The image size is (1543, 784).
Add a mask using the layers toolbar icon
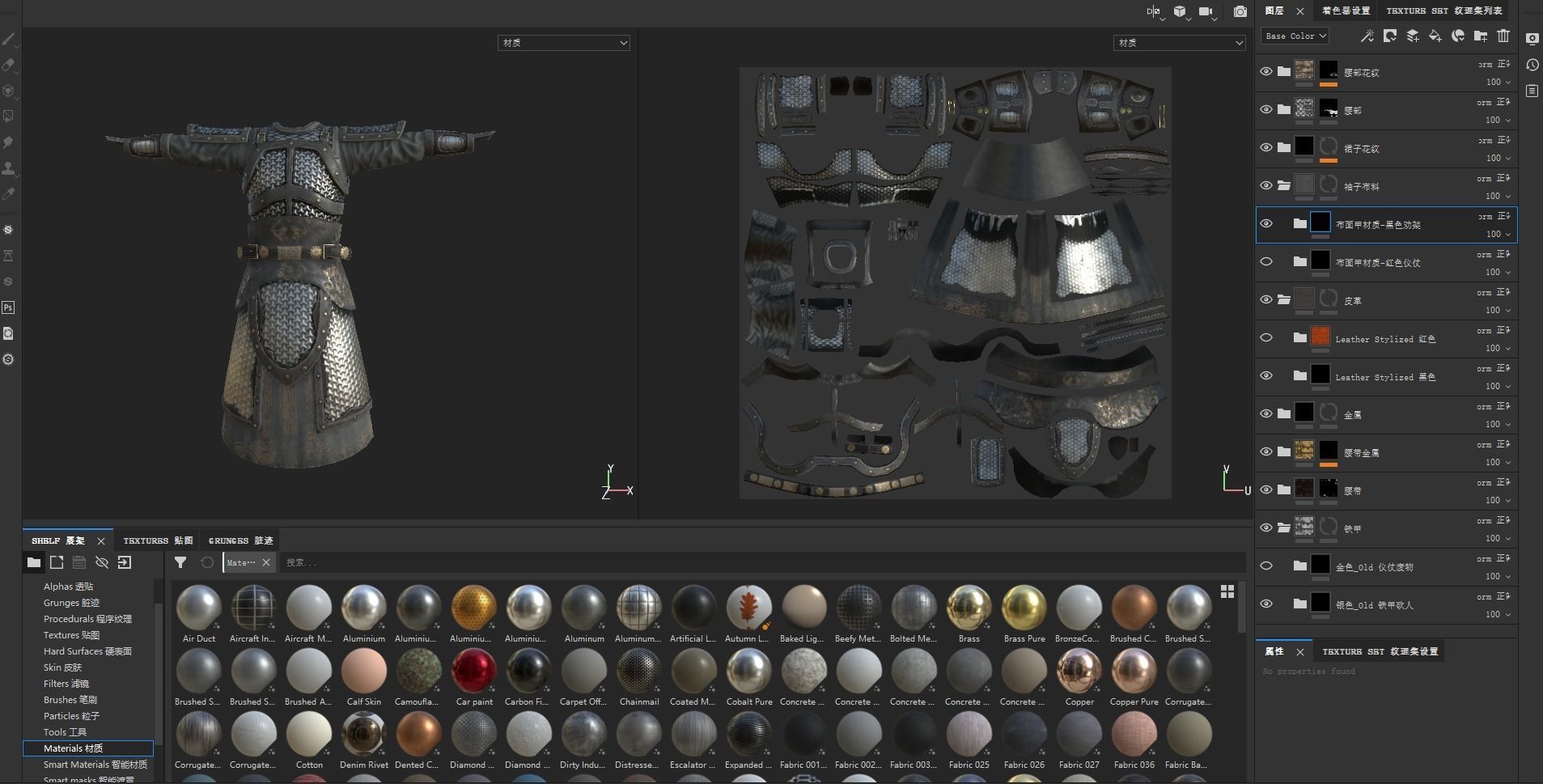1390,36
